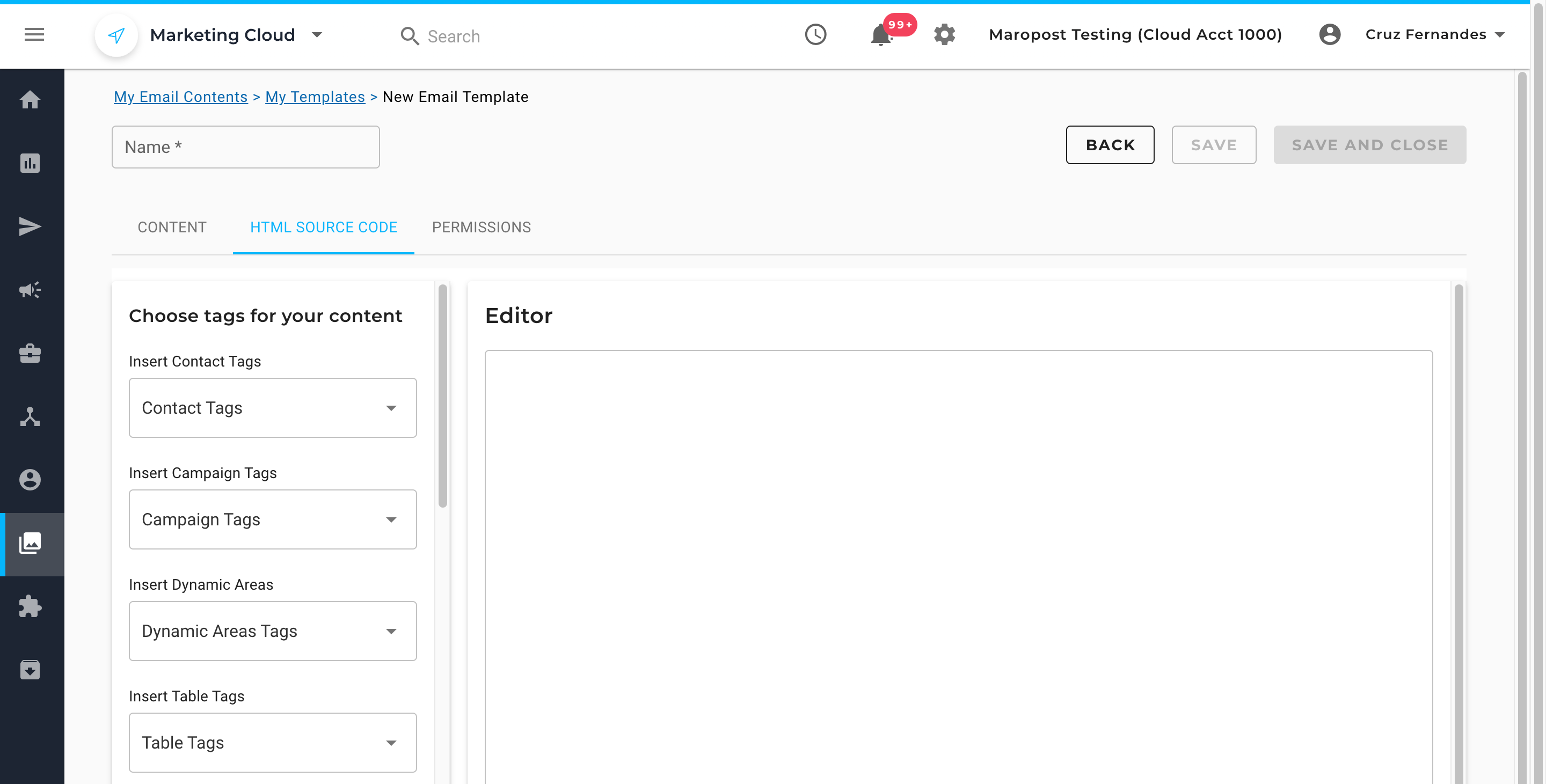View recent history clock icon
Viewport: 1546px width, 784px height.
(815, 35)
